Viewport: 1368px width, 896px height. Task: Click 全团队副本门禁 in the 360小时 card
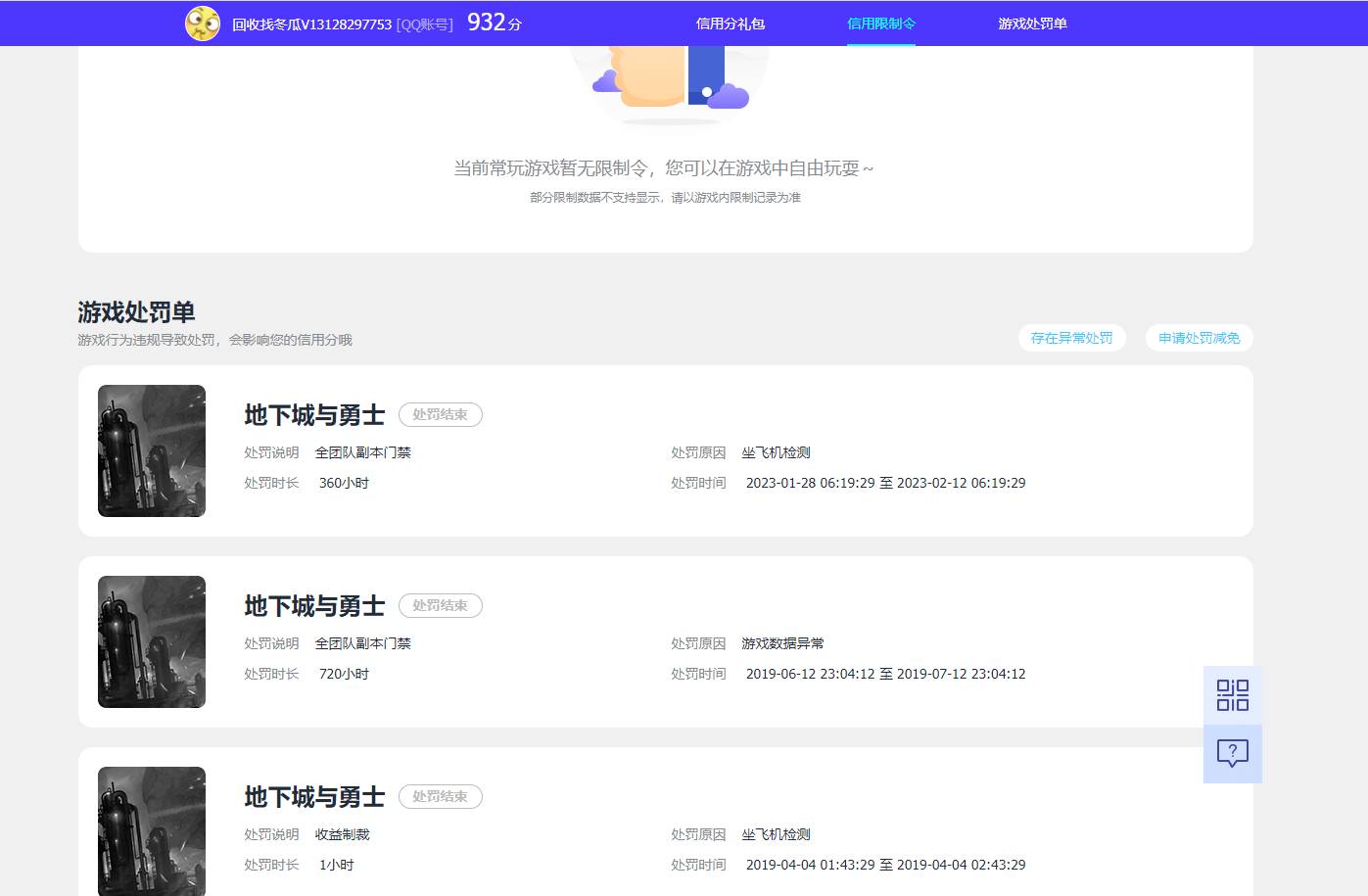[x=363, y=452]
